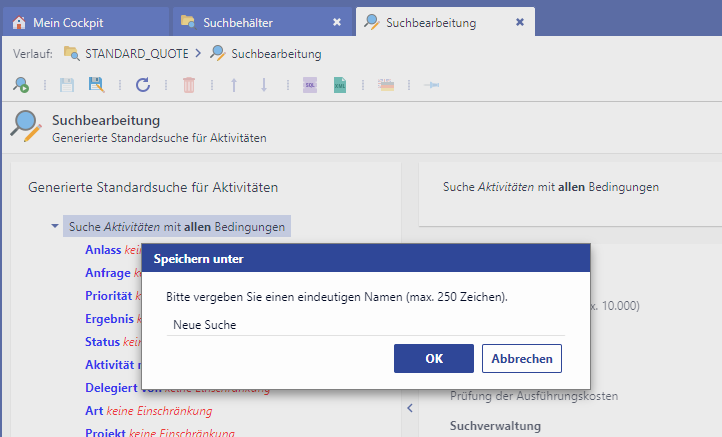This screenshot has width=722, height=437.
Task: Switch to the Mein Cockpit tab
Action: (x=86, y=22)
